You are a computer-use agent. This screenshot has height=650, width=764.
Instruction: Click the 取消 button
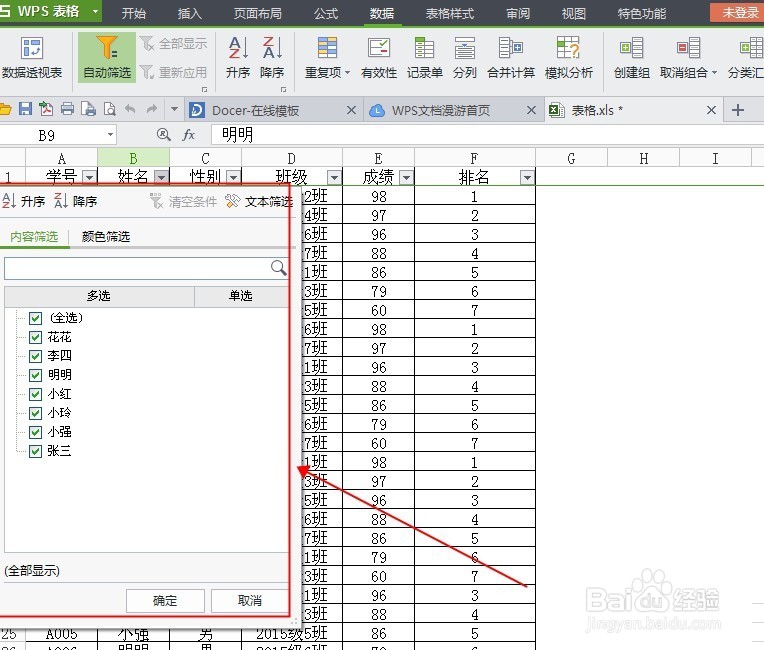coord(249,601)
